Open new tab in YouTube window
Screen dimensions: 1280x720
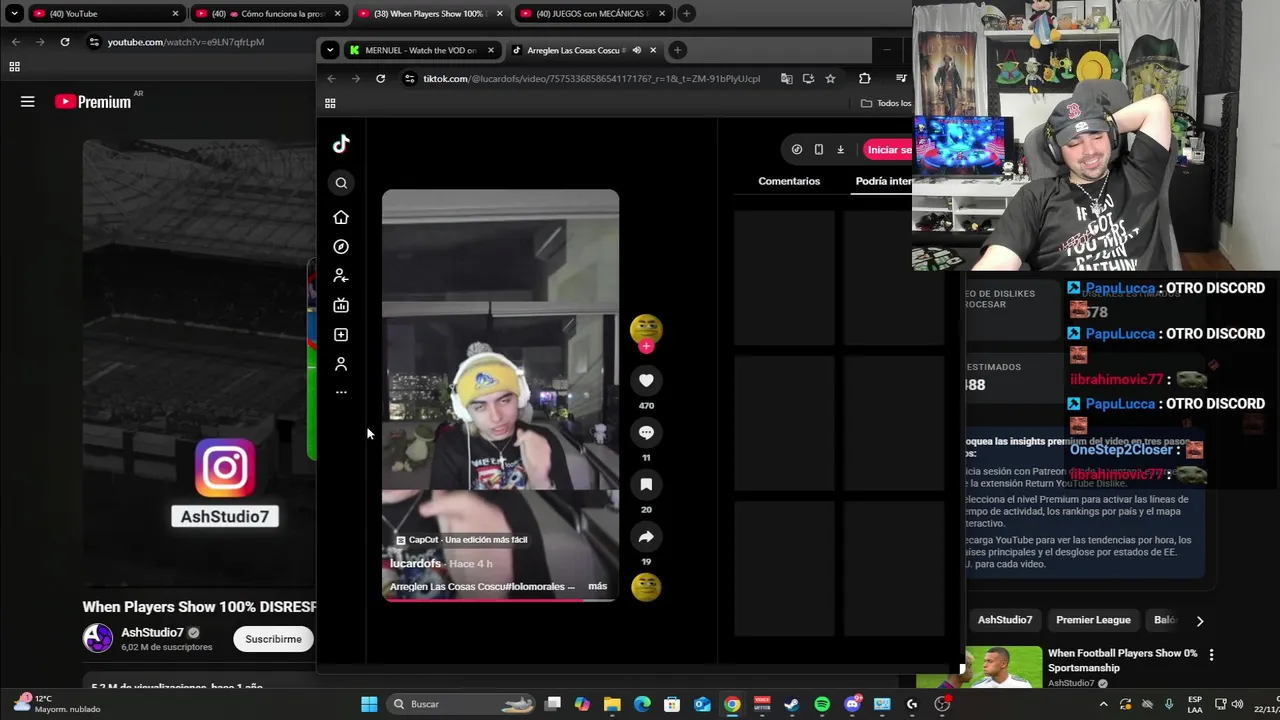[686, 14]
